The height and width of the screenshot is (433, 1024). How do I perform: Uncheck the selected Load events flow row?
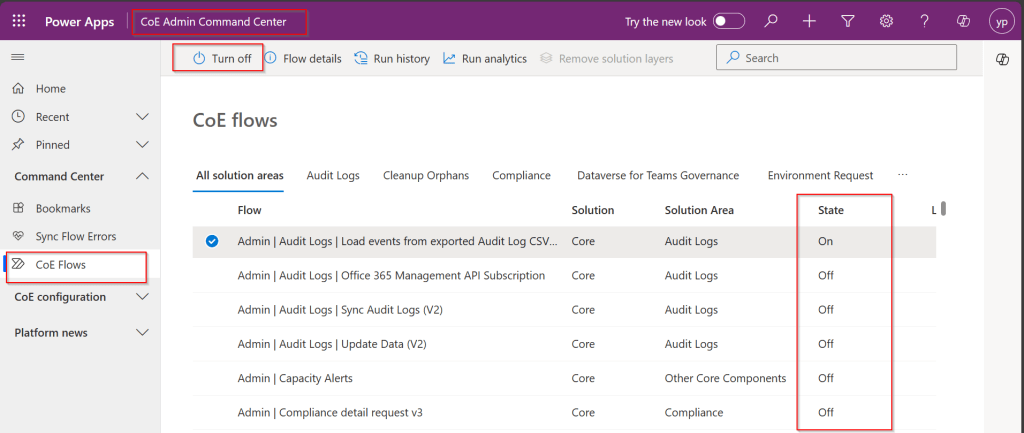tap(211, 241)
